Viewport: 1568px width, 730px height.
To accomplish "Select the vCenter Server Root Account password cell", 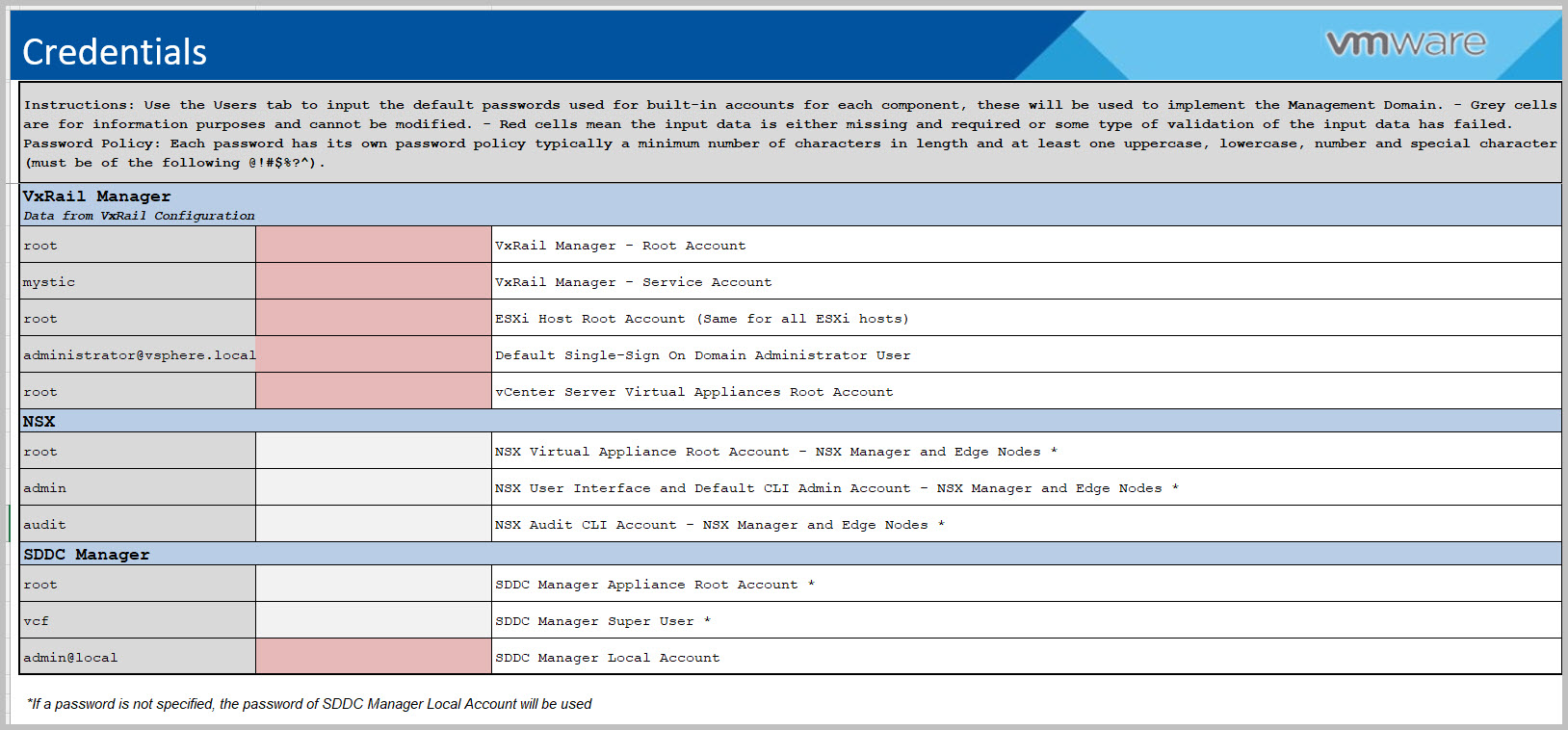I will [x=374, y=391].
